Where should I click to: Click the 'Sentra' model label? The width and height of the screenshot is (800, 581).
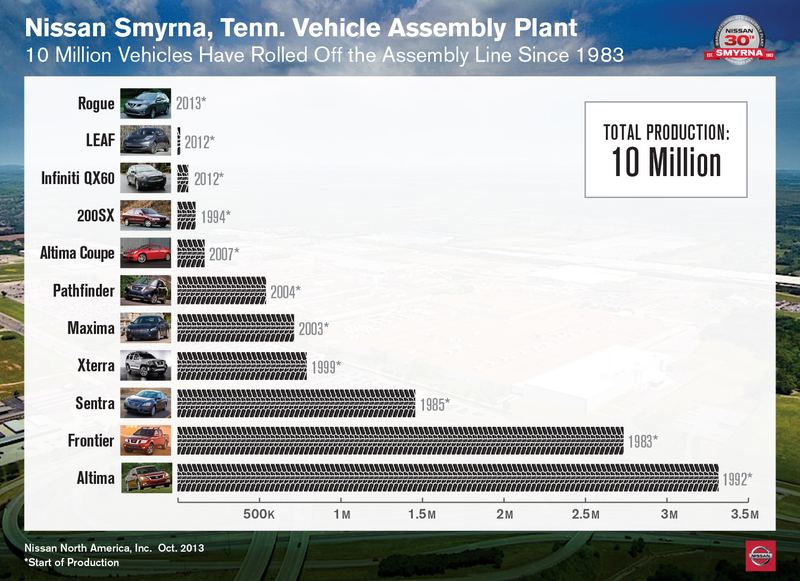[x=95, y=403]
